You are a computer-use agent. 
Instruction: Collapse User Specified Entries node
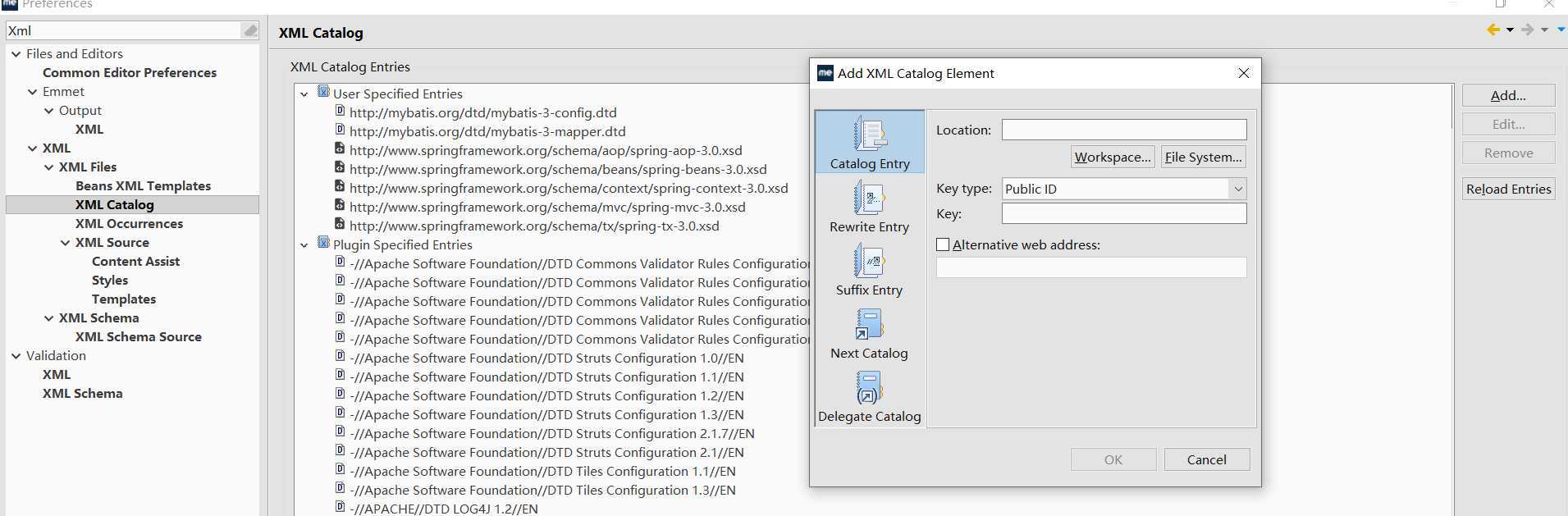304,94
